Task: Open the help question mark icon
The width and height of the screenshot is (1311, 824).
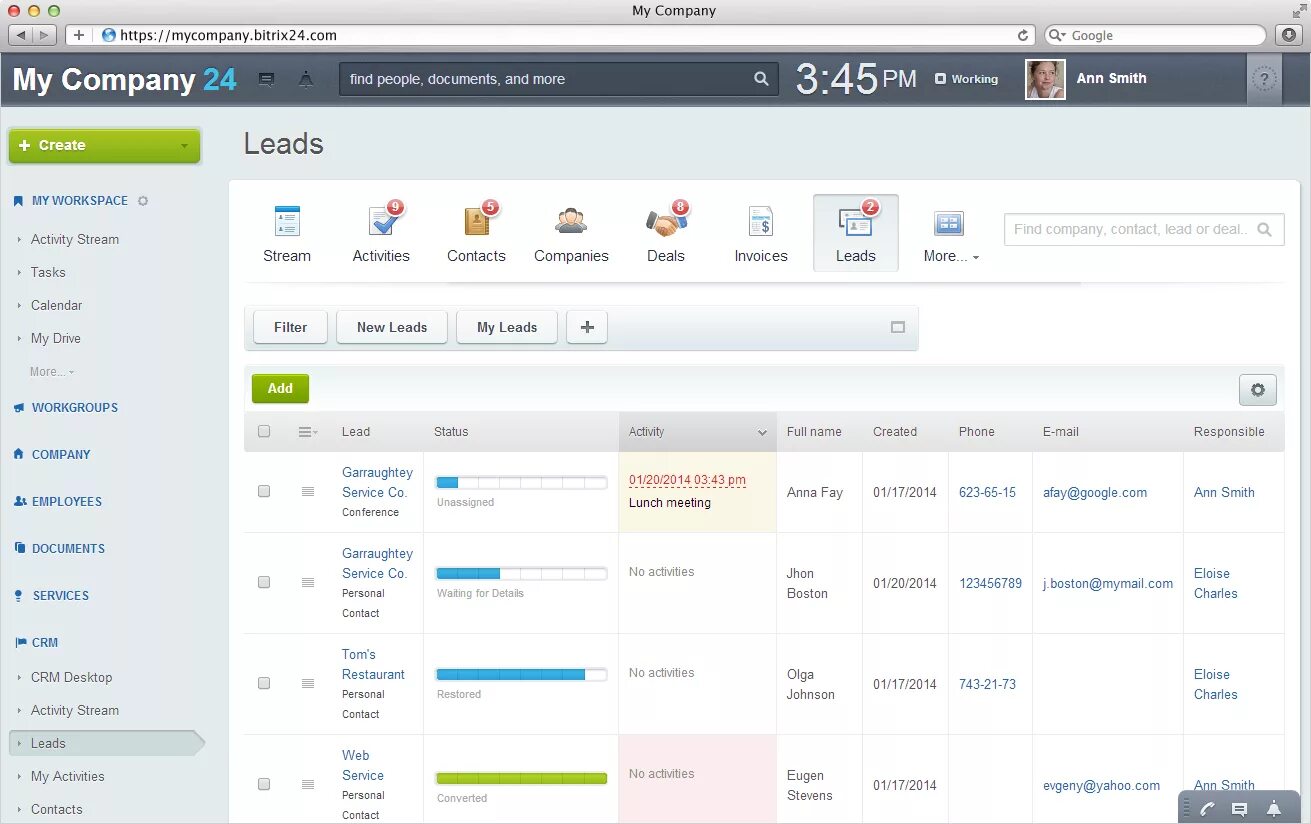Action: tap(1264, 79)
